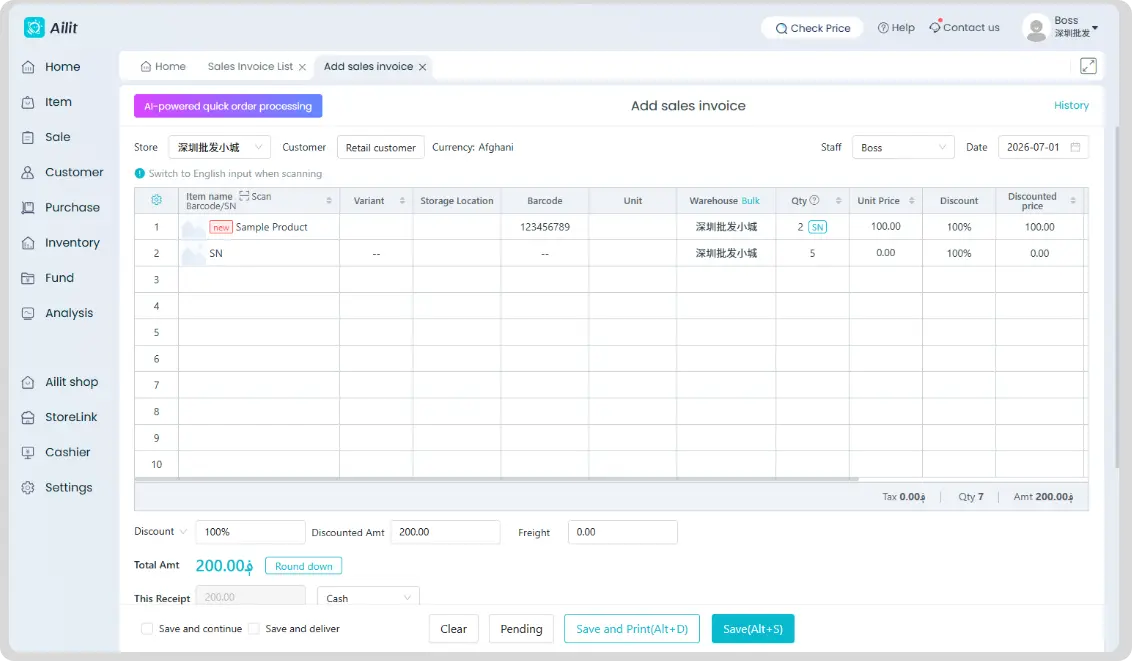The width and height of the screenshot is (1132, 661).
Task: Click the Qty help question icon
Action: point(814,200)
